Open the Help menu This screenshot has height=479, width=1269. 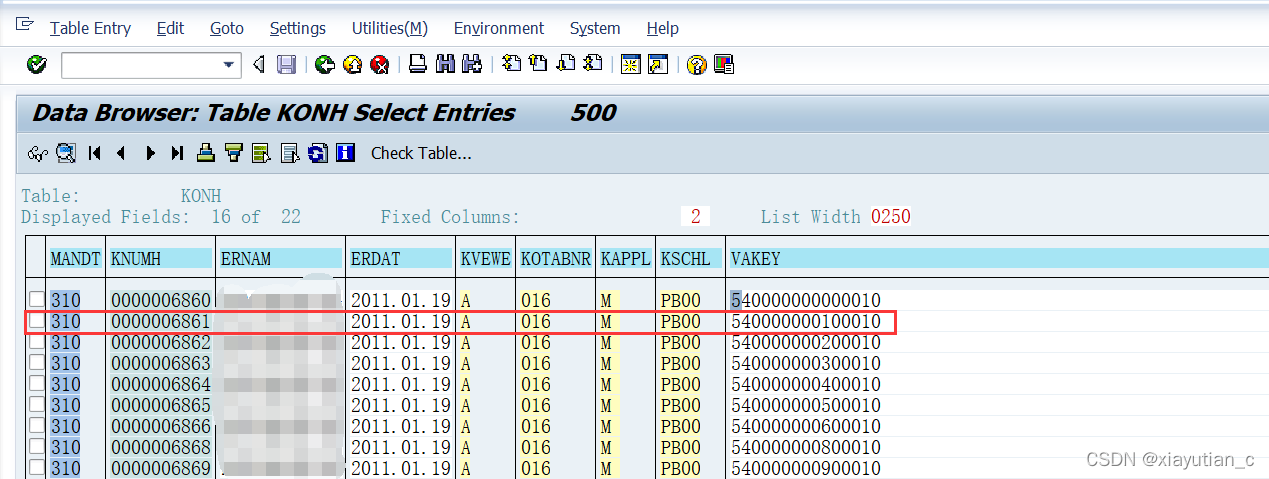point(662,28)
